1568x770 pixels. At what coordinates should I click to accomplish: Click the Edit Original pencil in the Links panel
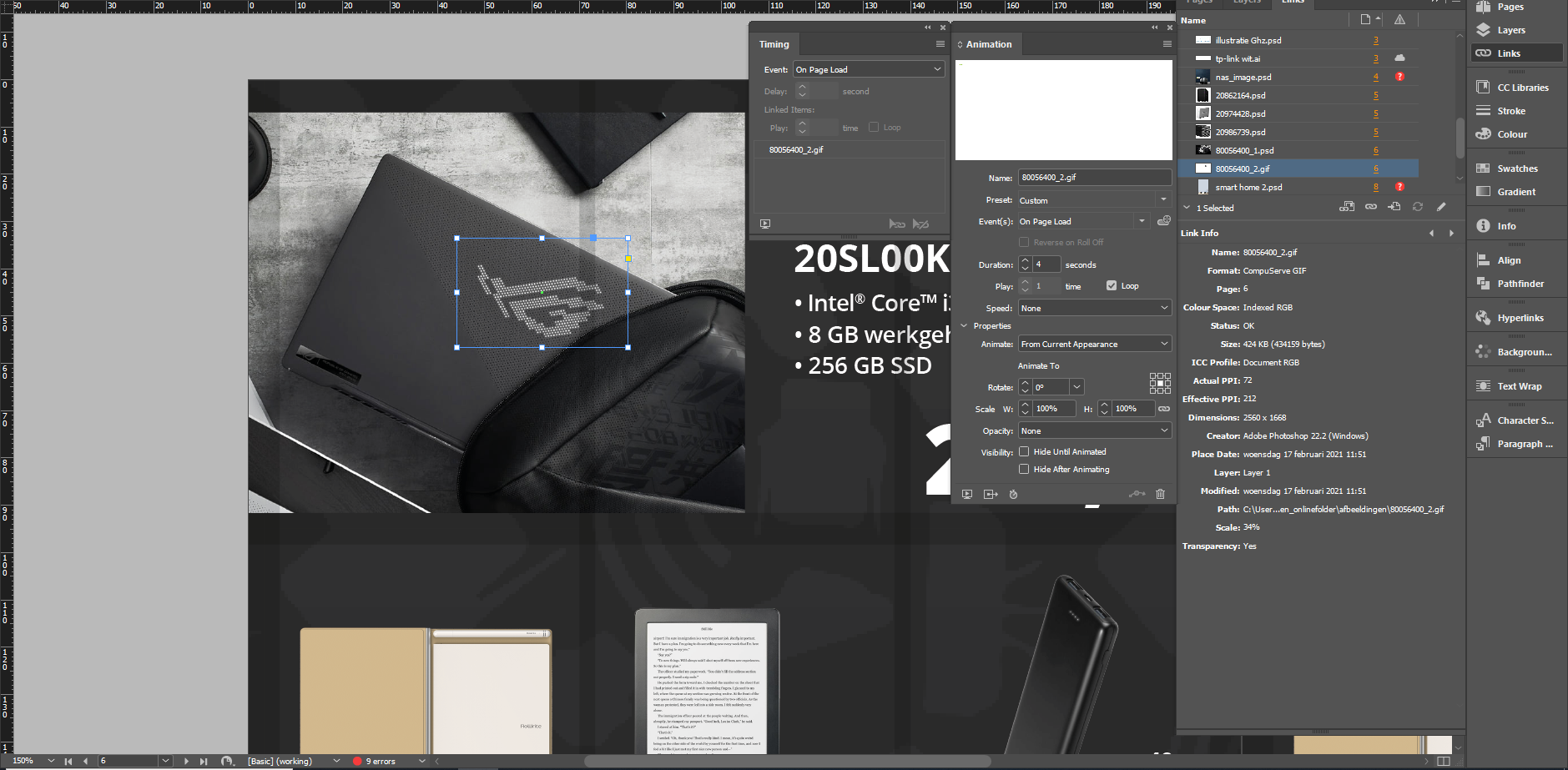pyautogui.click(x=1440, y=206)
